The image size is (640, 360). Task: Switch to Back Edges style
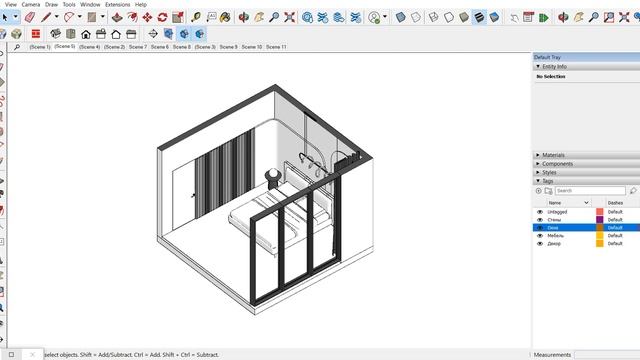[416, 17]
